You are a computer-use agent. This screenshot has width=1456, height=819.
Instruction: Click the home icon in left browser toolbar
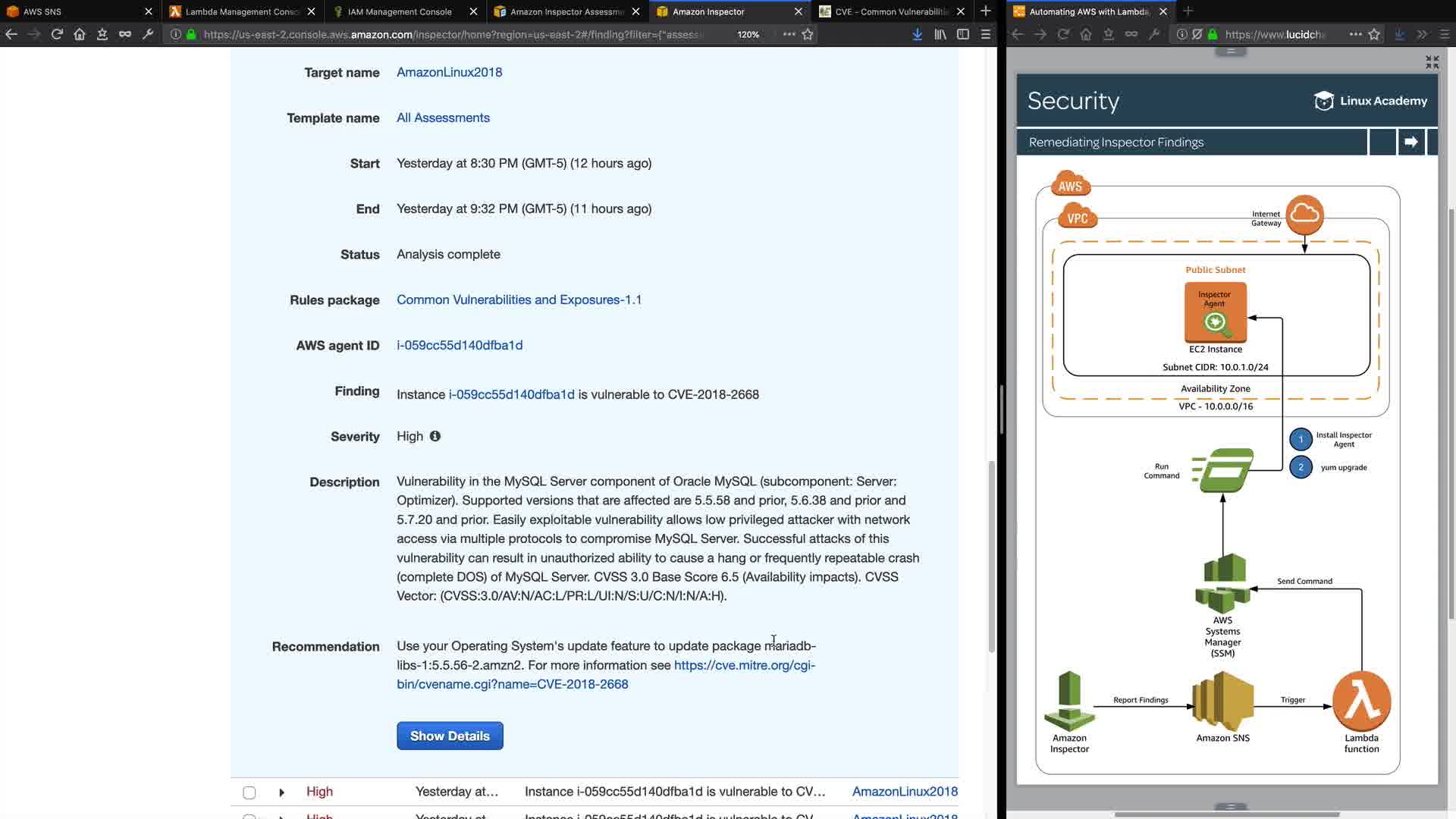(x=80, y=34)
